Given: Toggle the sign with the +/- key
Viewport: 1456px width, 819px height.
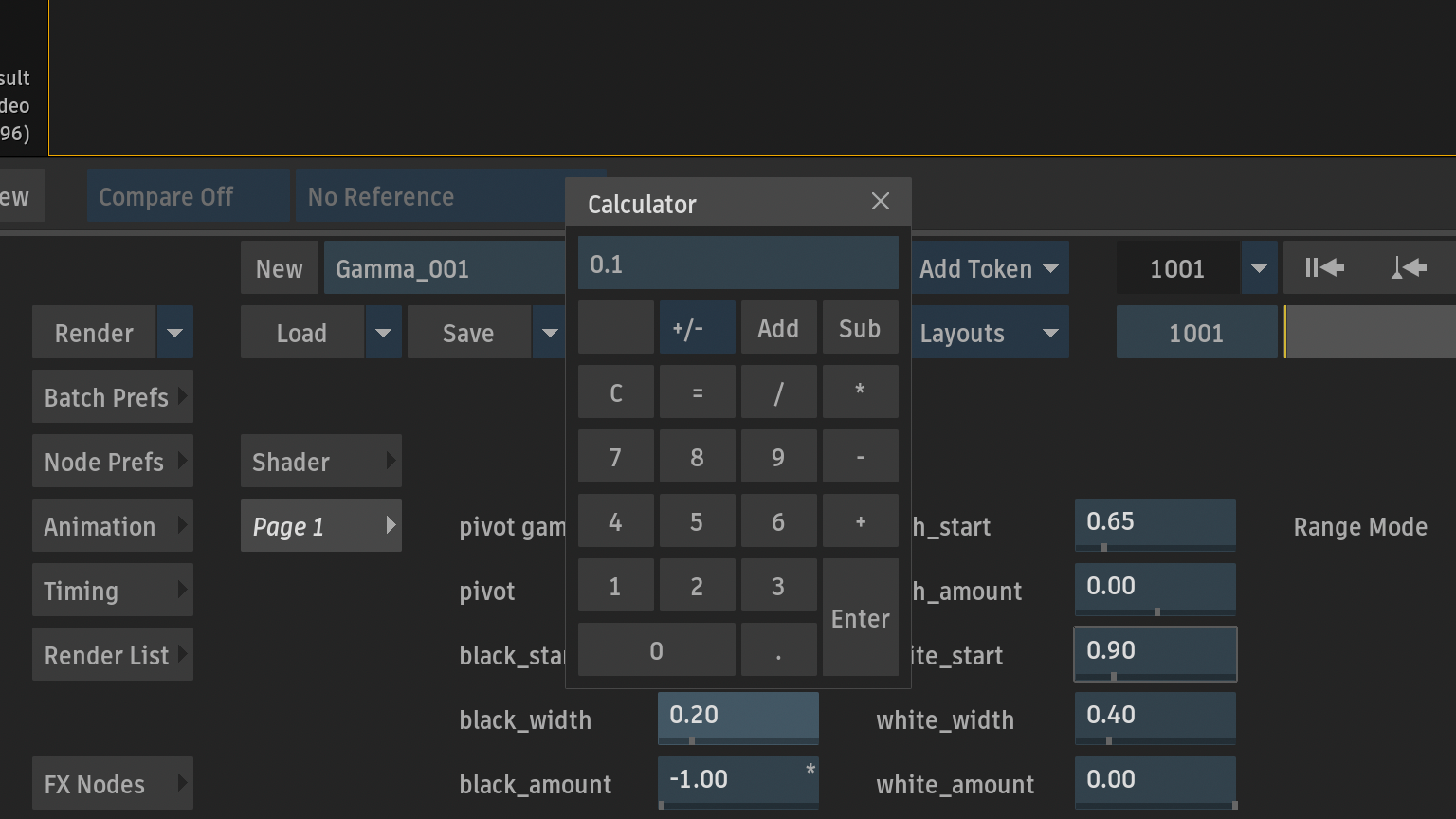Looking at the screenshot, I should click(698, 328).
